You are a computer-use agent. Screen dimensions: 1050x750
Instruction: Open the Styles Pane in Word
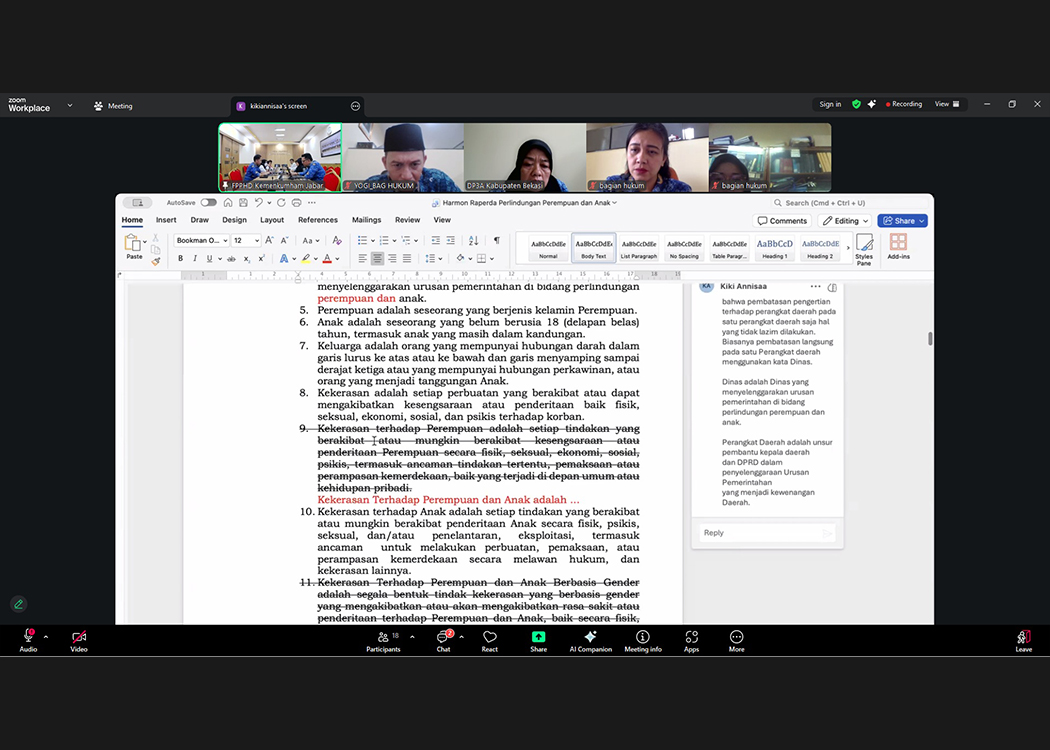point(864,247)
